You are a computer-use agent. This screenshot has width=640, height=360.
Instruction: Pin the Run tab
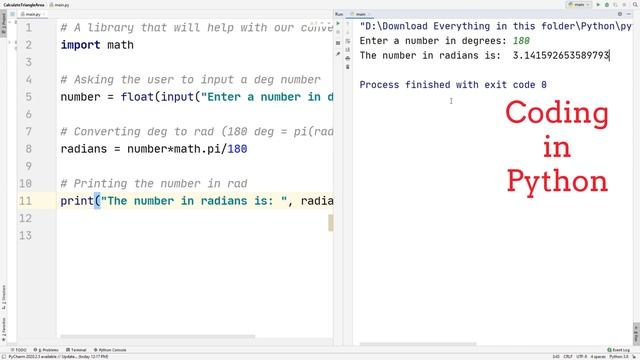338,53
